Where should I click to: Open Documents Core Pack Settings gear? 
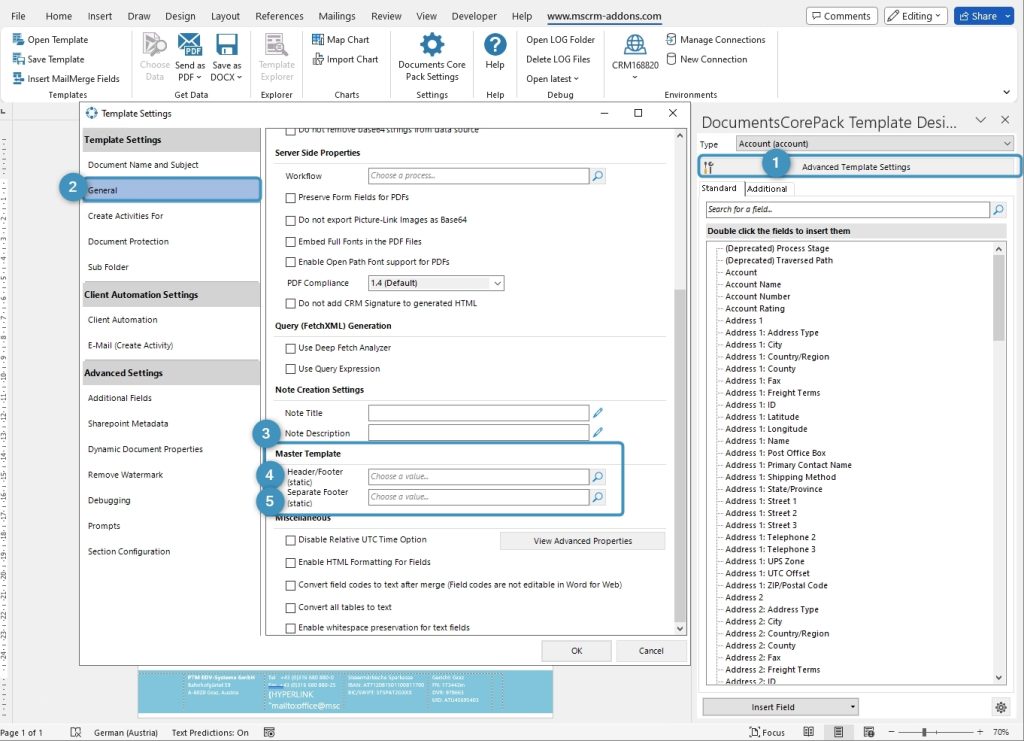tap(432, 44)
